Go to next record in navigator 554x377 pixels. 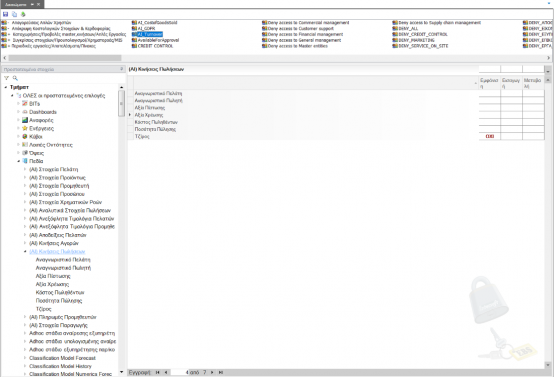point(212,372)
